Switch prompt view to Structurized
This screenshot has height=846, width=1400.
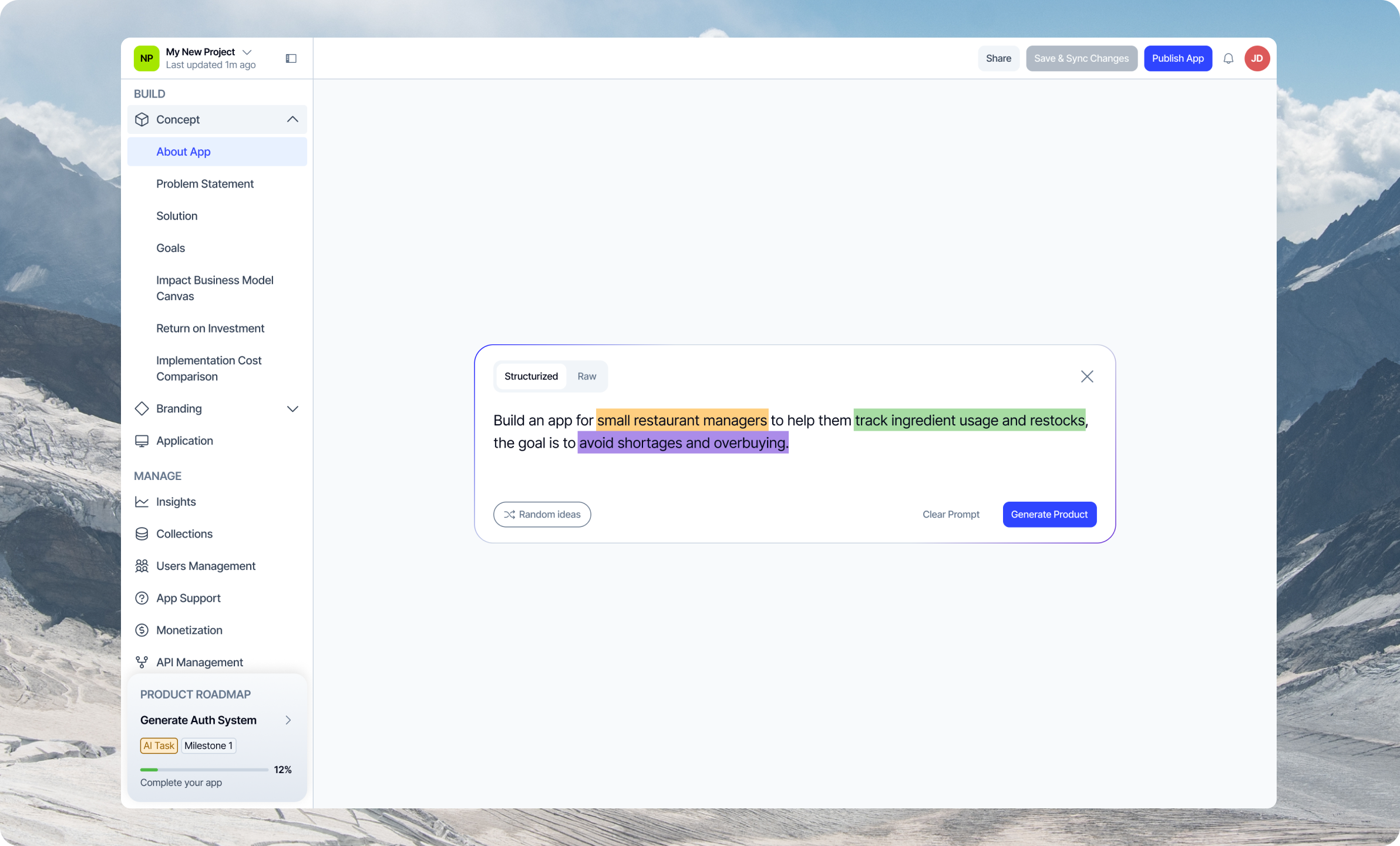point(531,376)
